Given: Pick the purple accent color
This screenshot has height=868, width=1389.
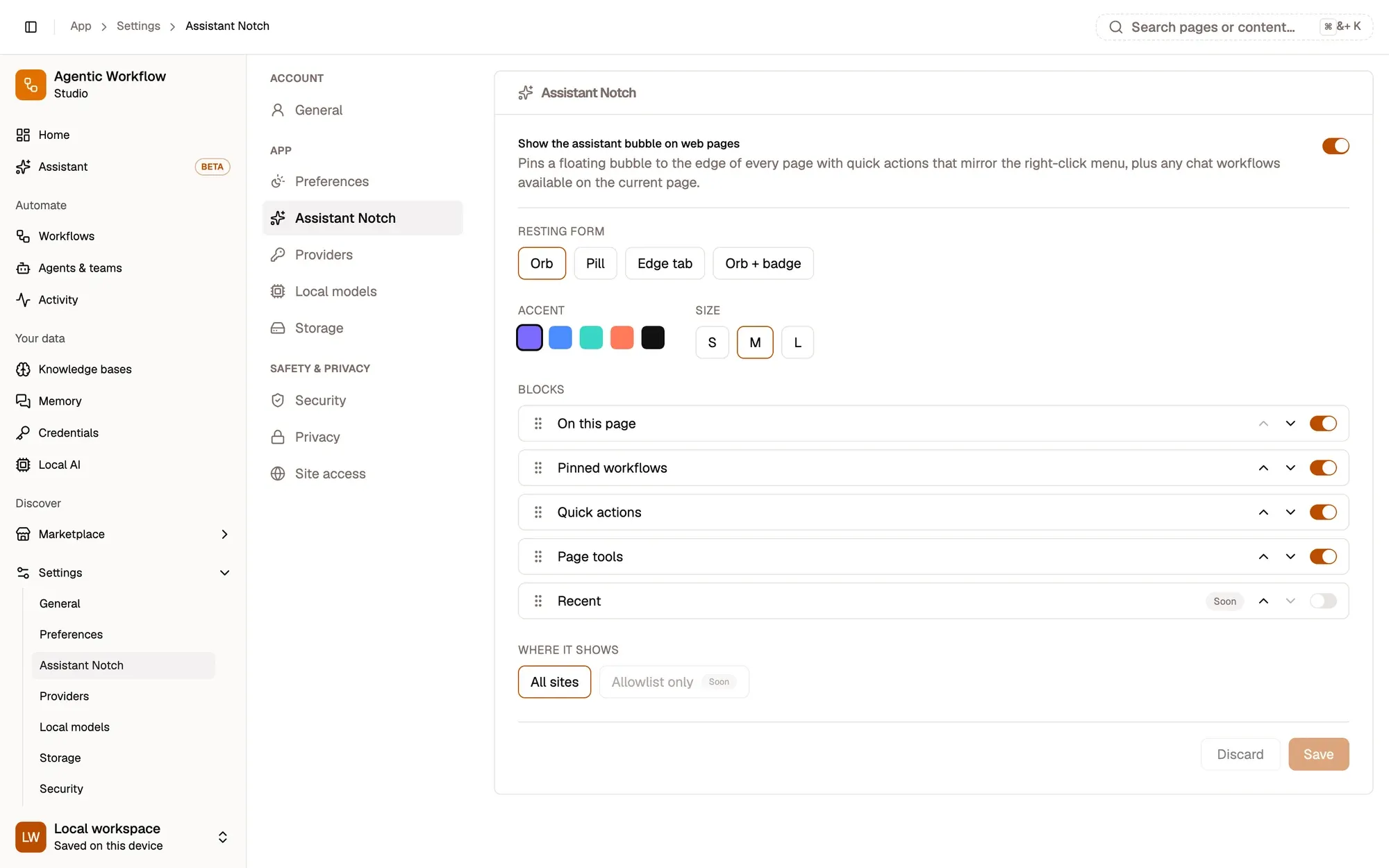Looking at the screenshot, I should pyautogui.click(x=529, y=338).
